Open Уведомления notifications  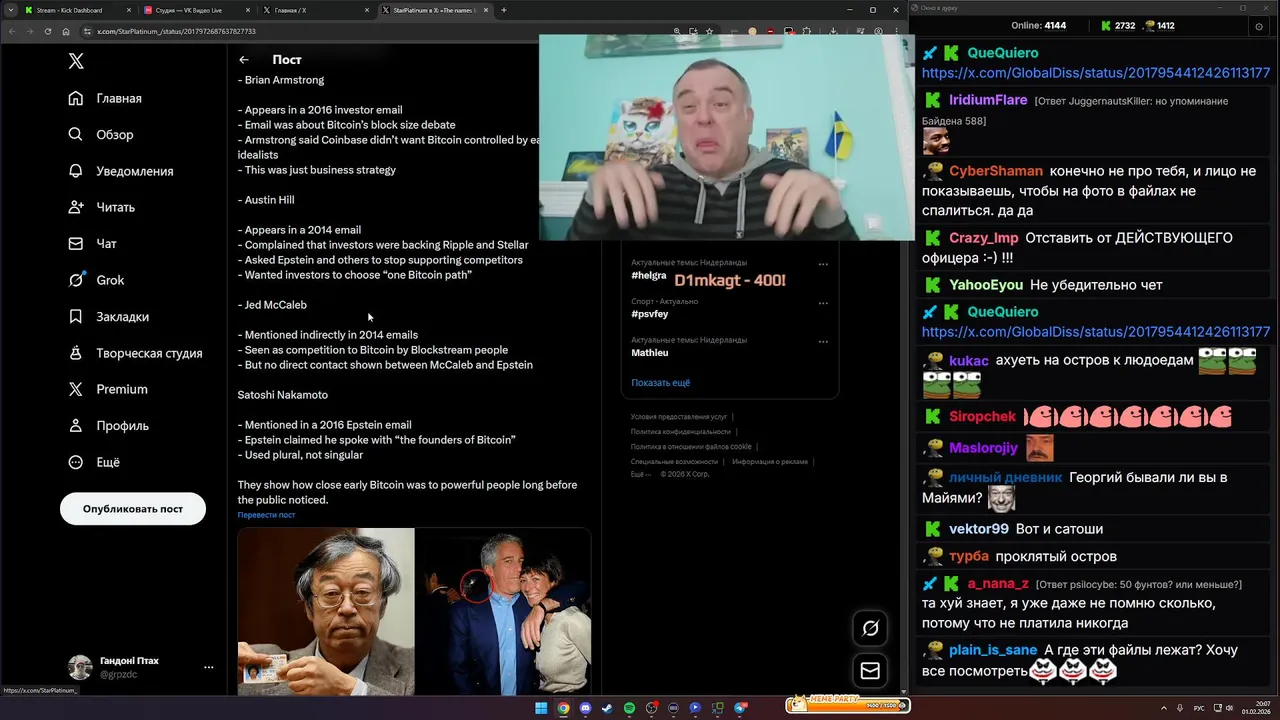pyautogui.click(x=122, y=171)
